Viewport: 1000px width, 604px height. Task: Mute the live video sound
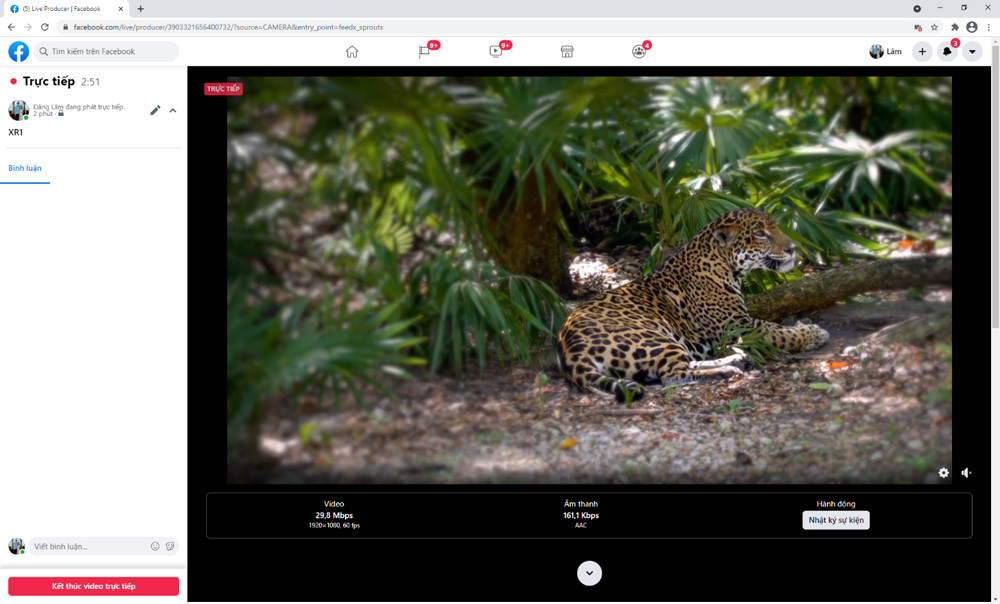click(967, 473)
